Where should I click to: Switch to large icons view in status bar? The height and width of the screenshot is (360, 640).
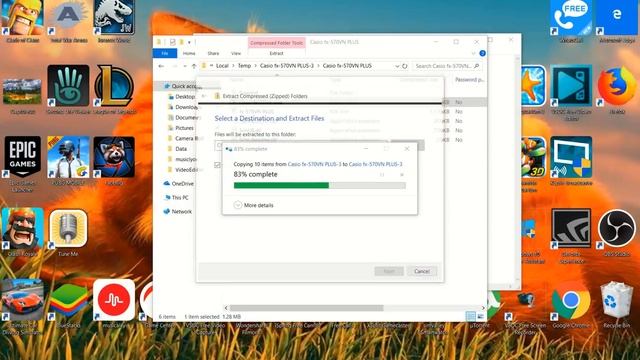pyautogui.click(x=480, y=316)
